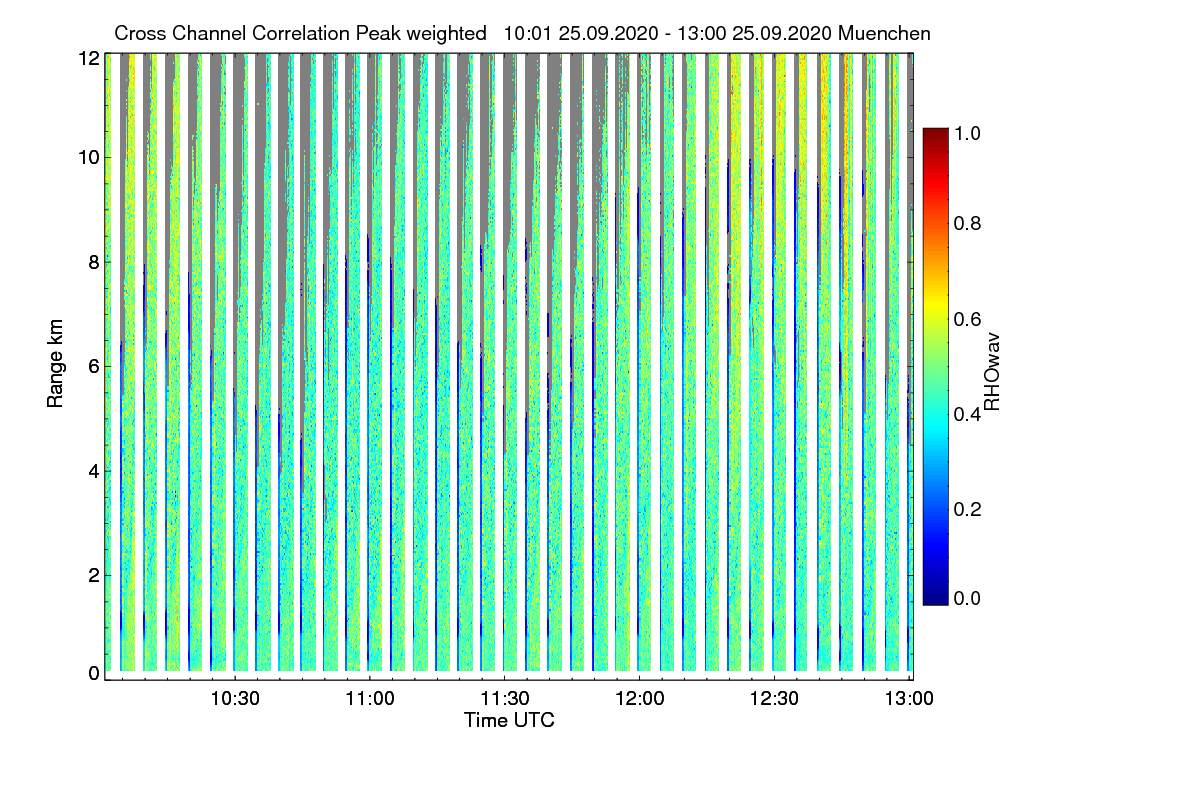Click the colorbar tick label '0.0'

click(x=966, y=598)
